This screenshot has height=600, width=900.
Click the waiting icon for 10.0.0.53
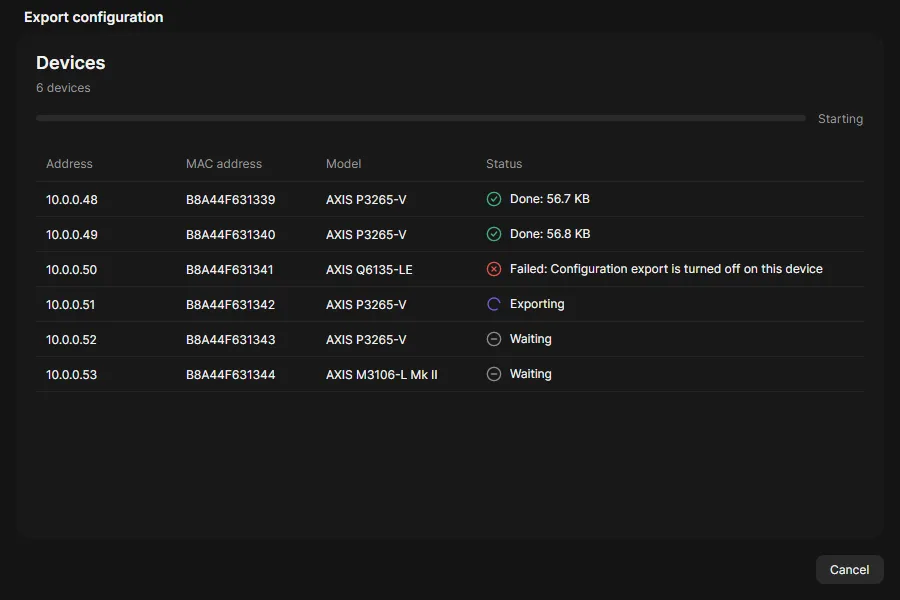point(494,374)
